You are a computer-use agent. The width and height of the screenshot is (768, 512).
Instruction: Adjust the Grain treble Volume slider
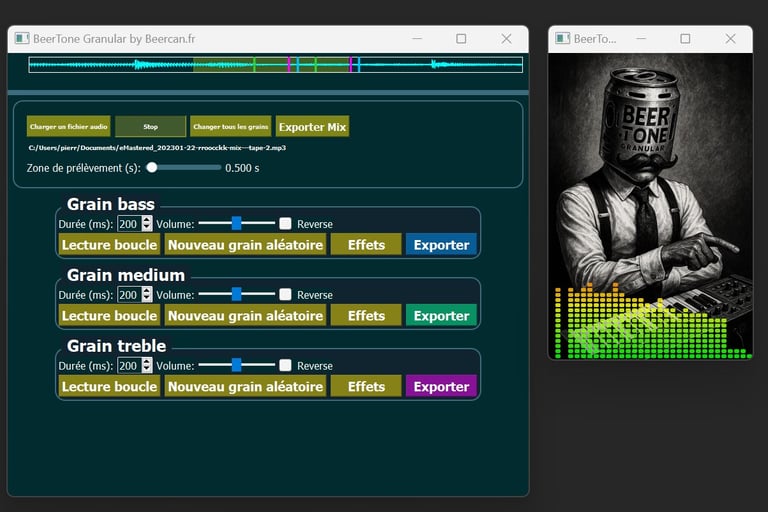pos(237,365)
